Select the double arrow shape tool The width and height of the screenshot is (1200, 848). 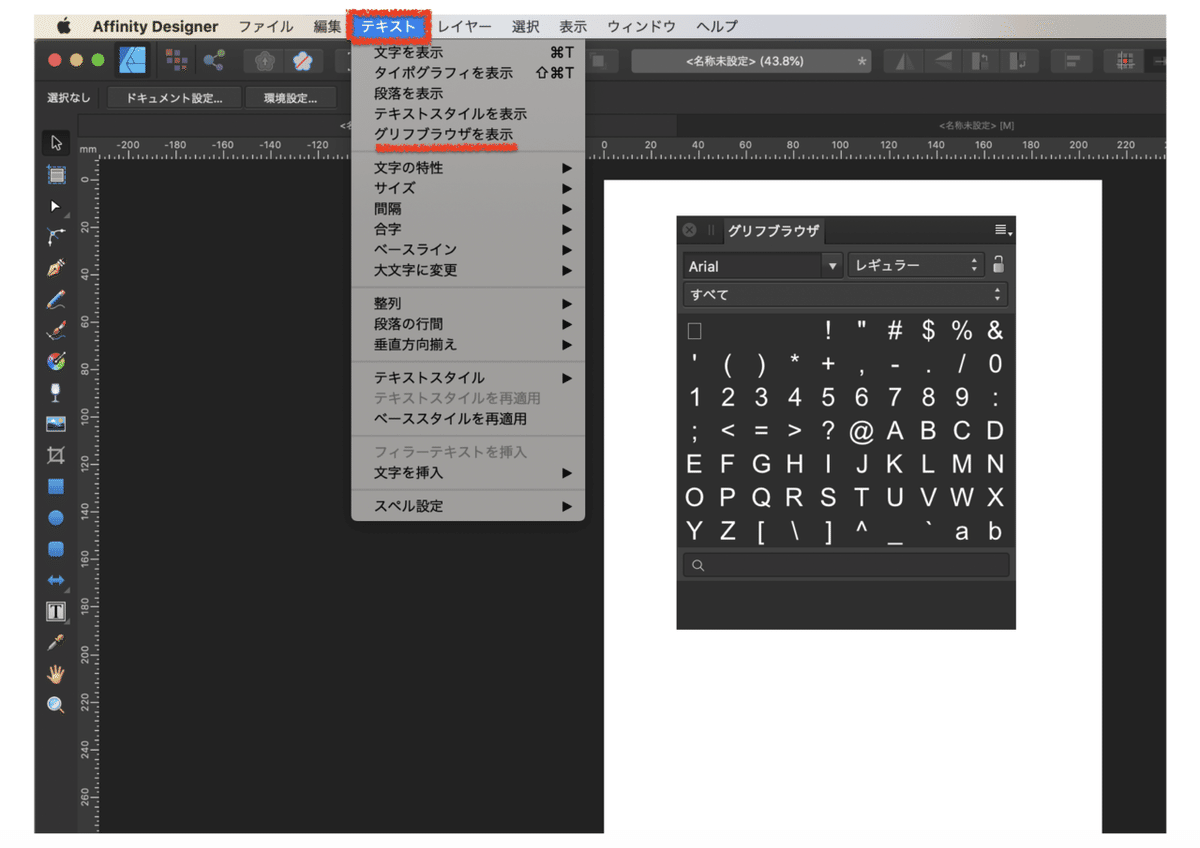pos(57,580)
